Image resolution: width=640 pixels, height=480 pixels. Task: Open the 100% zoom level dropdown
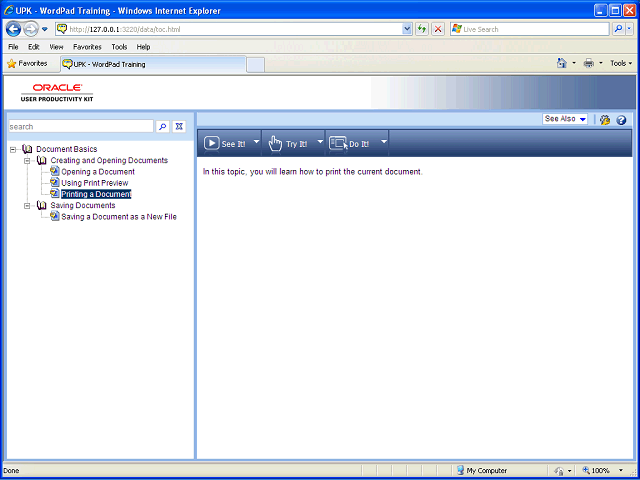pos(621,471)
